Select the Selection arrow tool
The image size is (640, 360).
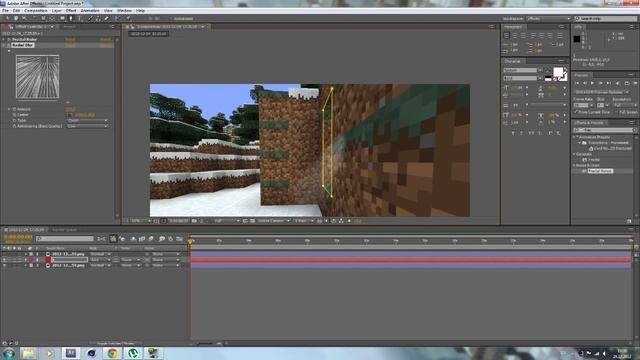click(x=7, y=18)
